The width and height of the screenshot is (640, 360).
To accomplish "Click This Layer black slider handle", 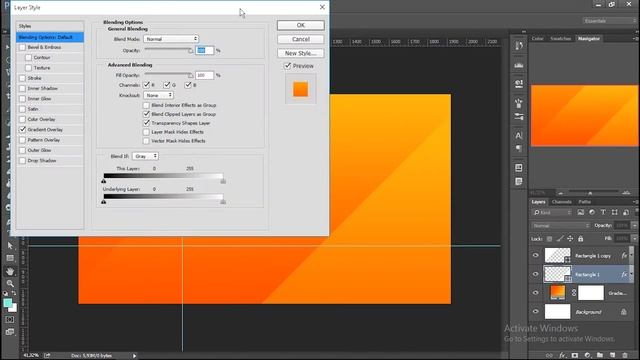I will point(104,181).
